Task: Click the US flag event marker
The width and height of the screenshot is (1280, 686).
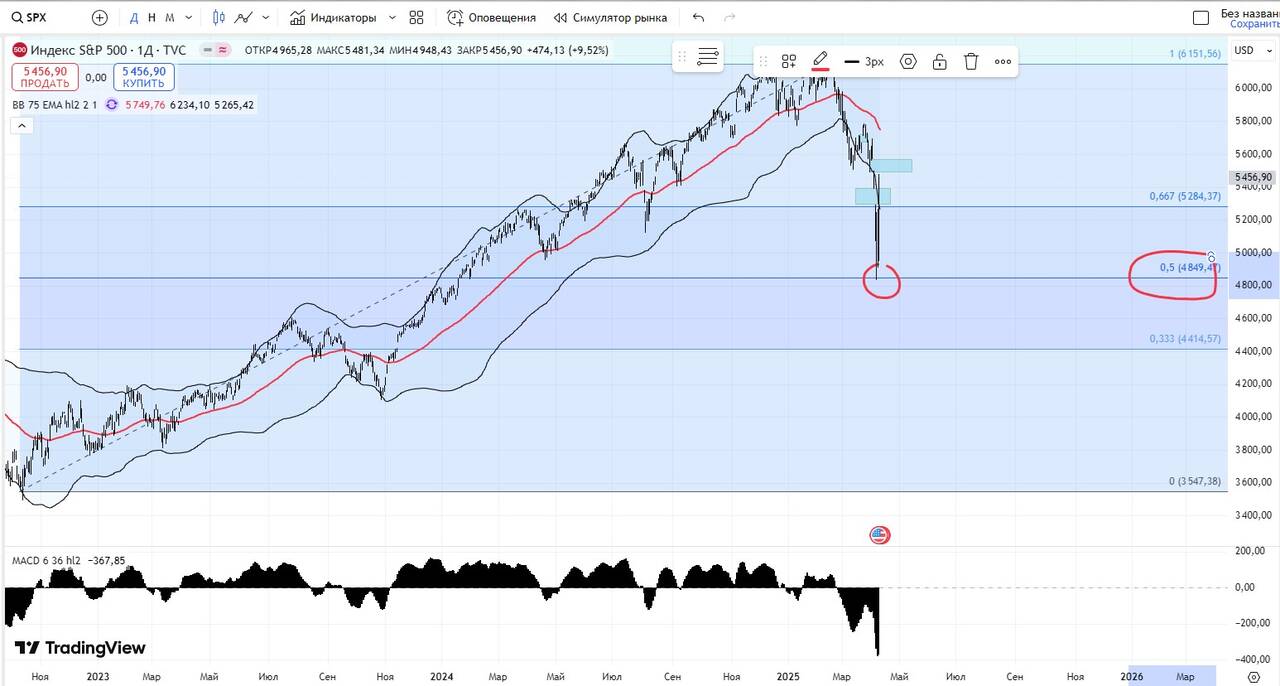Action: 879,535
